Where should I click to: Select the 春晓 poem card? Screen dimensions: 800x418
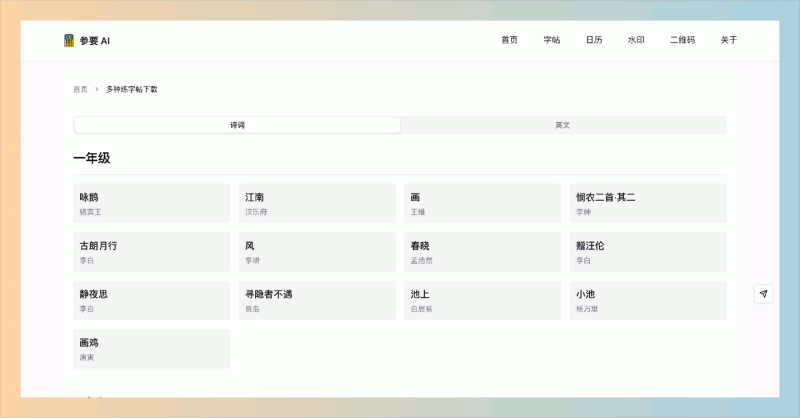point(483,252)
